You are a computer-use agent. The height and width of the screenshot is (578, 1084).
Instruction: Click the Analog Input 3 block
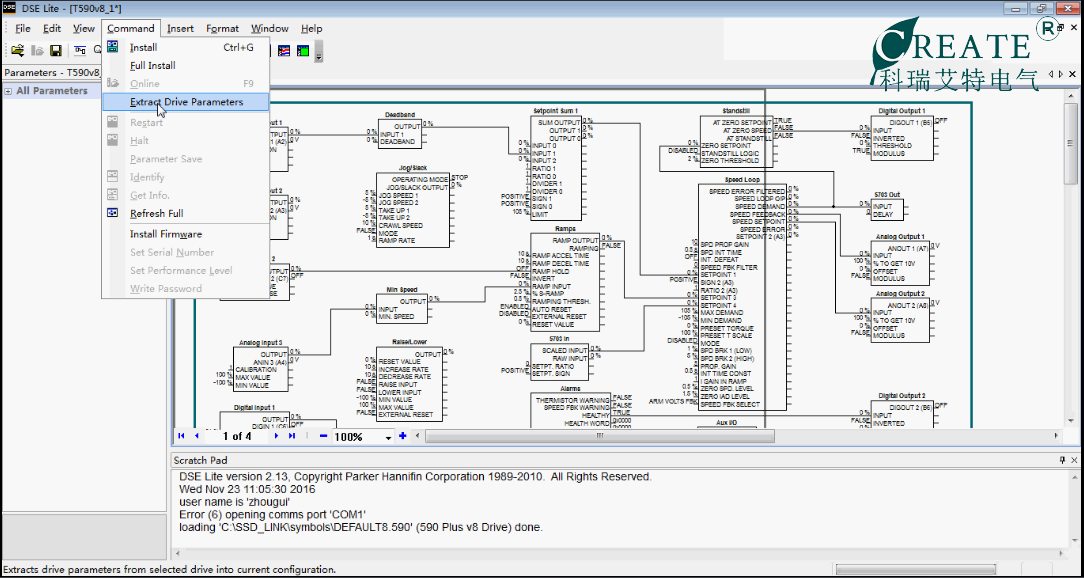(x=261, y=370)
